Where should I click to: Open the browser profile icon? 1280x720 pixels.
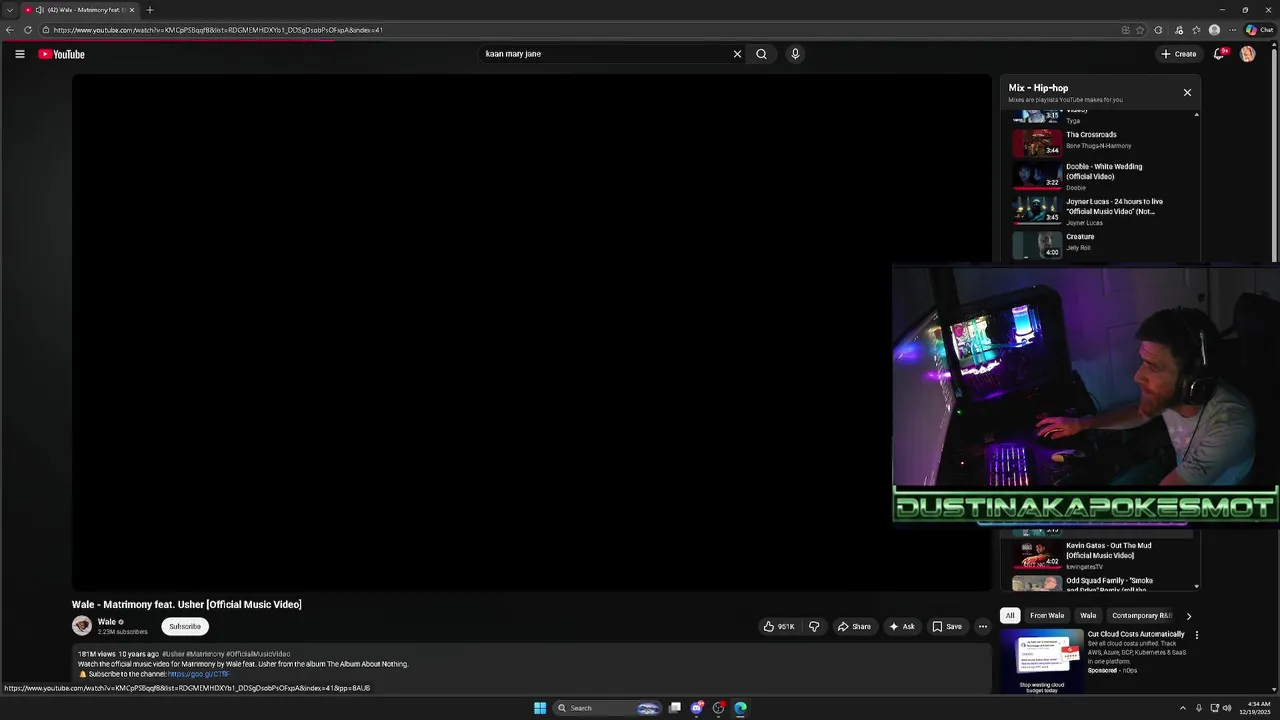1214,30
